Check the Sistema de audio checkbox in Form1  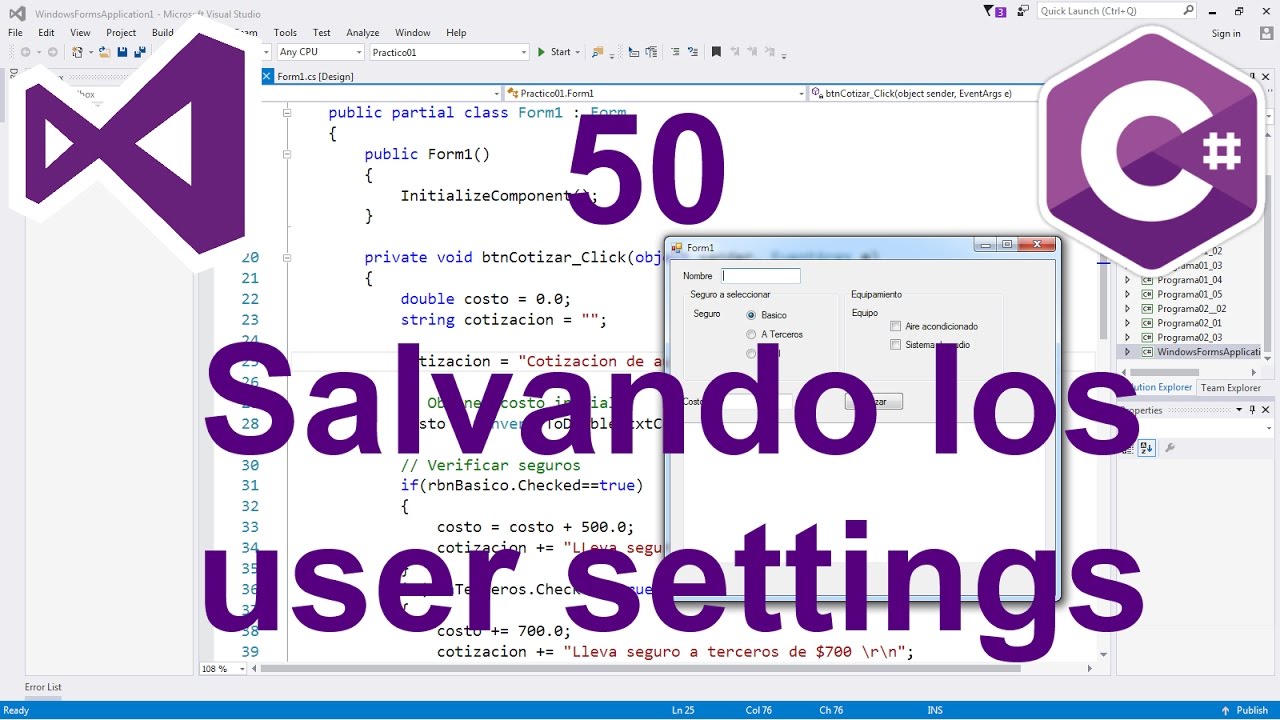pos(896,345)
